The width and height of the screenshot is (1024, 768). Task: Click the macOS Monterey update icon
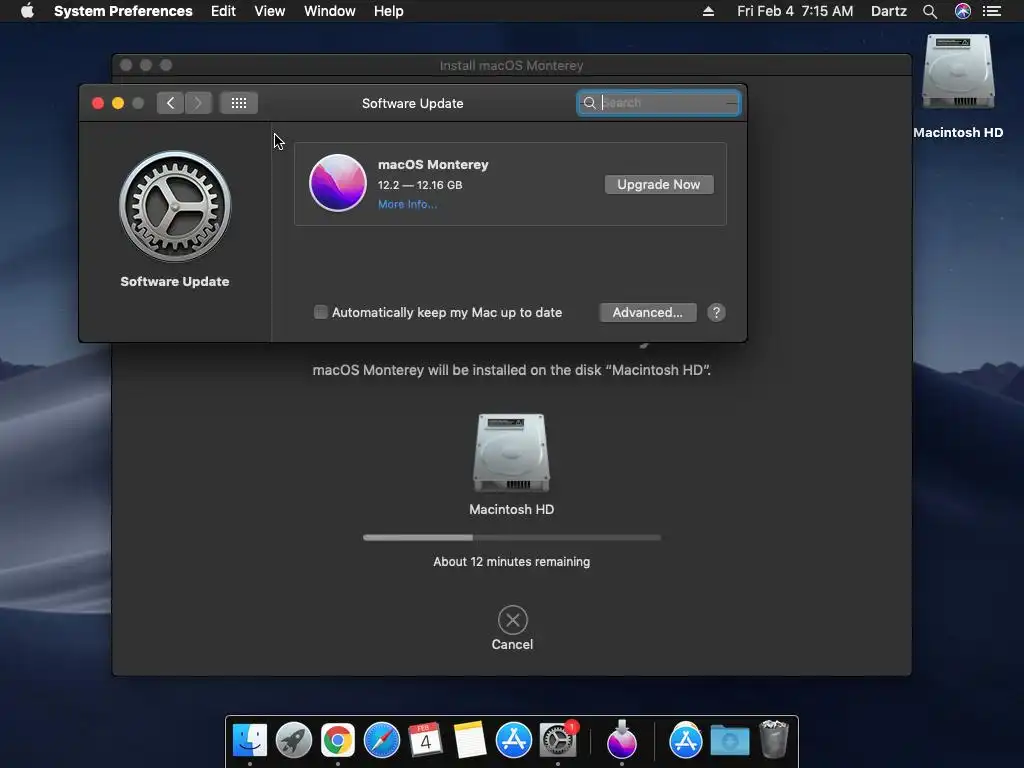pos(338,183)
